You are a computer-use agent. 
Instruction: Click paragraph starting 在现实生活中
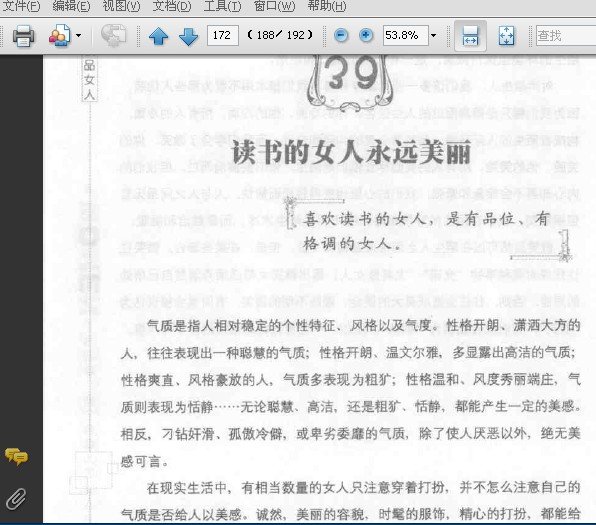pos(350,501)
